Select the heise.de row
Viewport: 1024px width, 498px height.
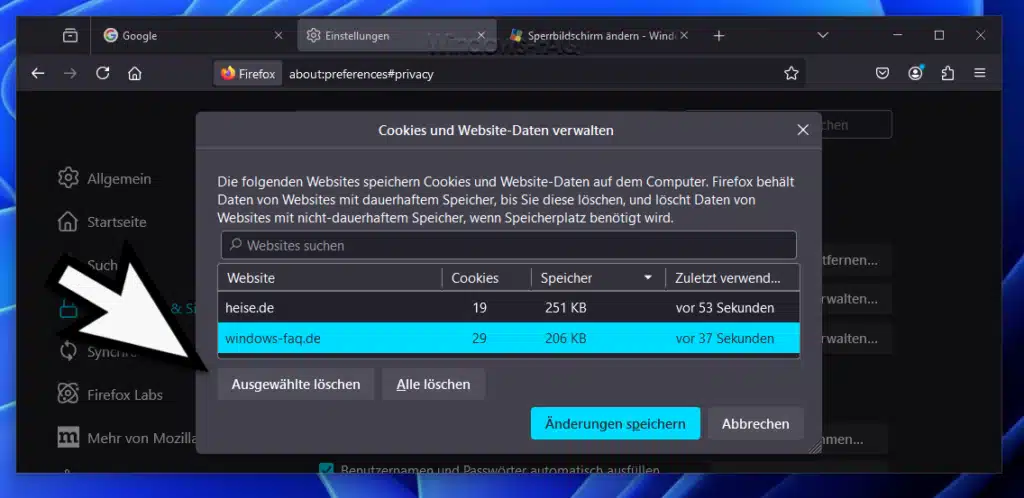[x=509, y=307]
